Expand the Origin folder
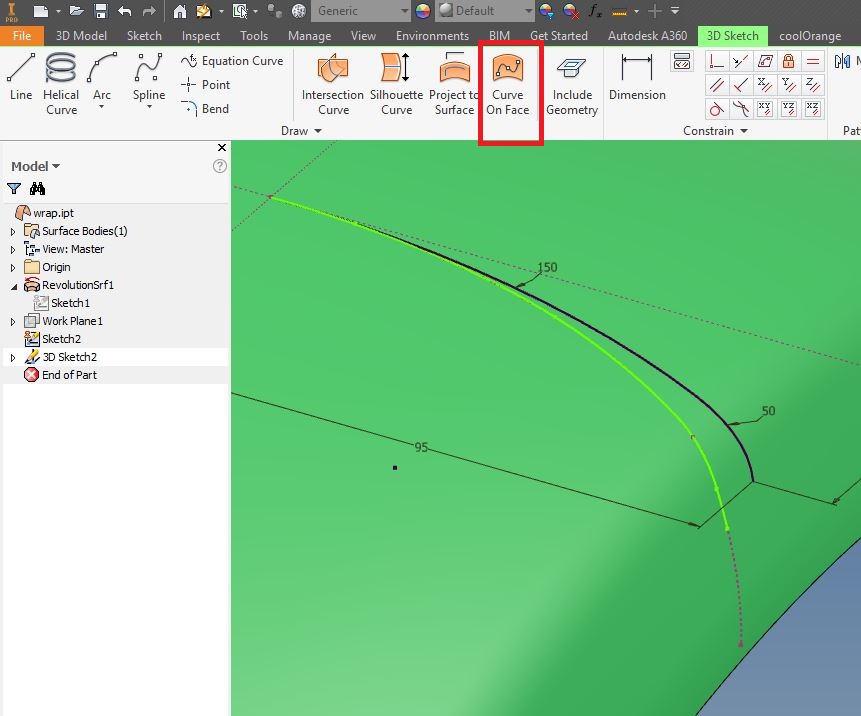861x716 pixels. (x=13, y=267)
